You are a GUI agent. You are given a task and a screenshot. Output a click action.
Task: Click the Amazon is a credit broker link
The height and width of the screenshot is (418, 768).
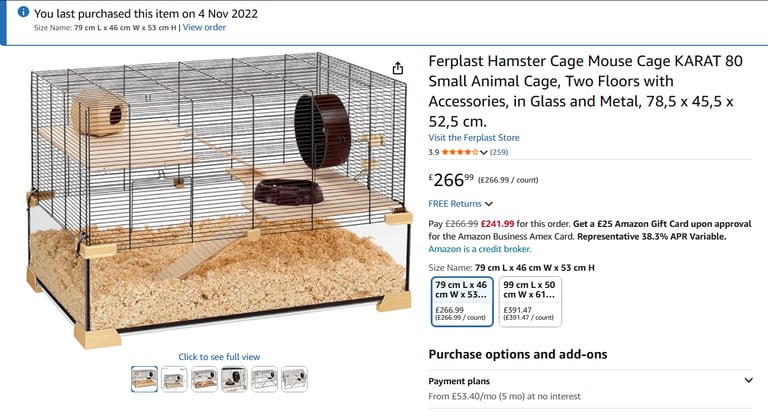[480, 249]
